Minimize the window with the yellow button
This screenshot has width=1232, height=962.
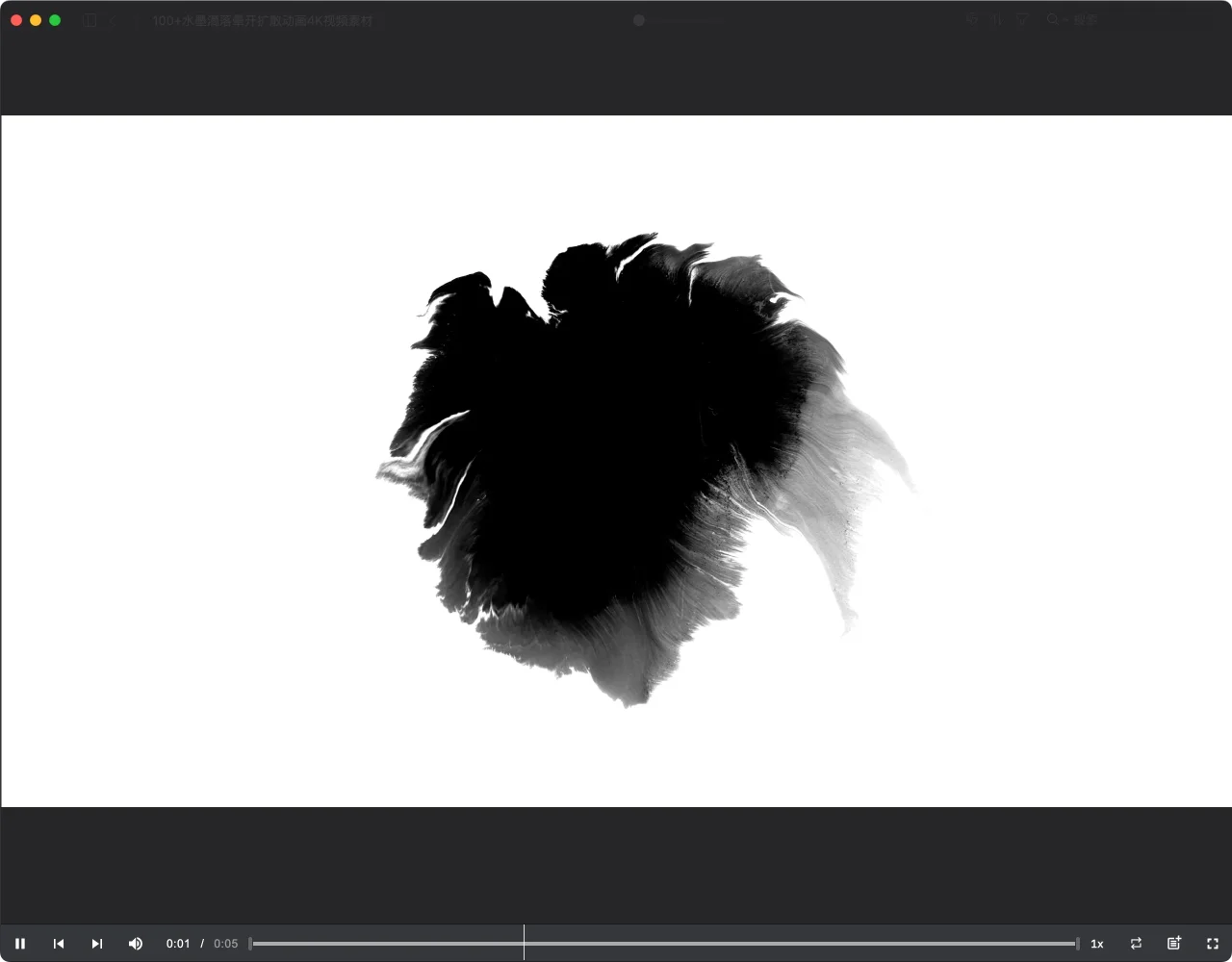coord(36,20)
